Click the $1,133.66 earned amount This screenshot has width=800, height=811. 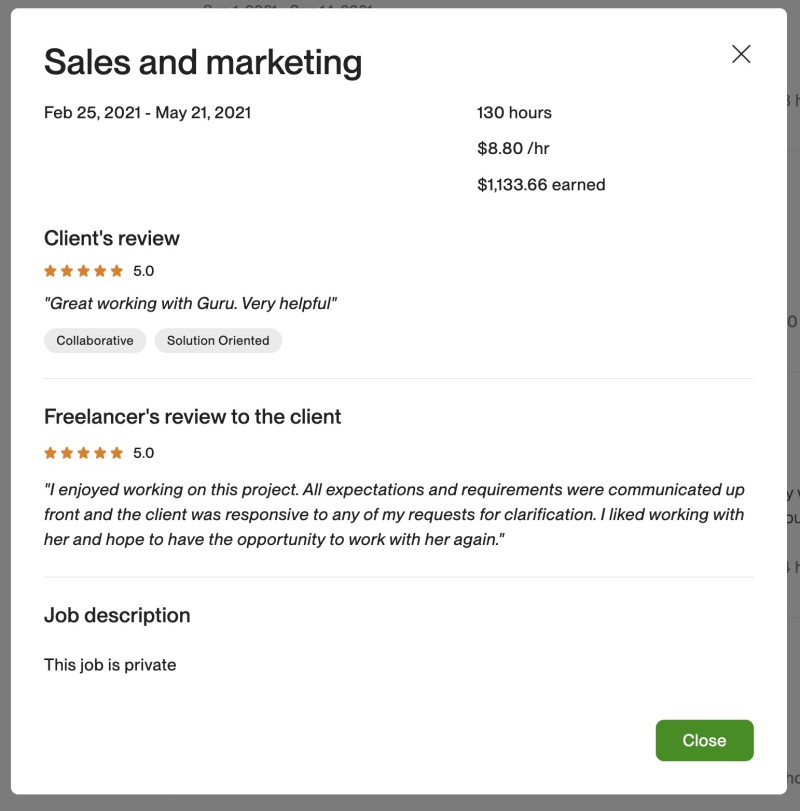541,185
